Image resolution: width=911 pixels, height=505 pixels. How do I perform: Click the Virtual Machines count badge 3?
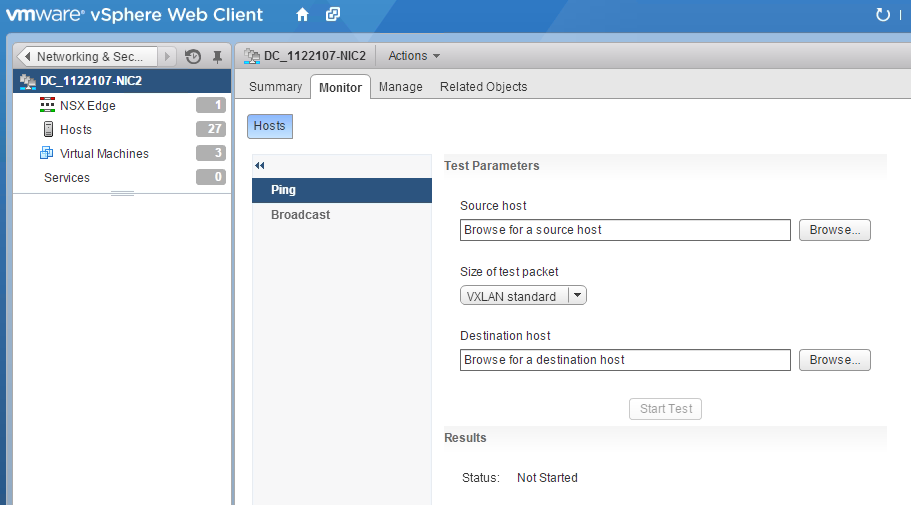click(211, 153)
